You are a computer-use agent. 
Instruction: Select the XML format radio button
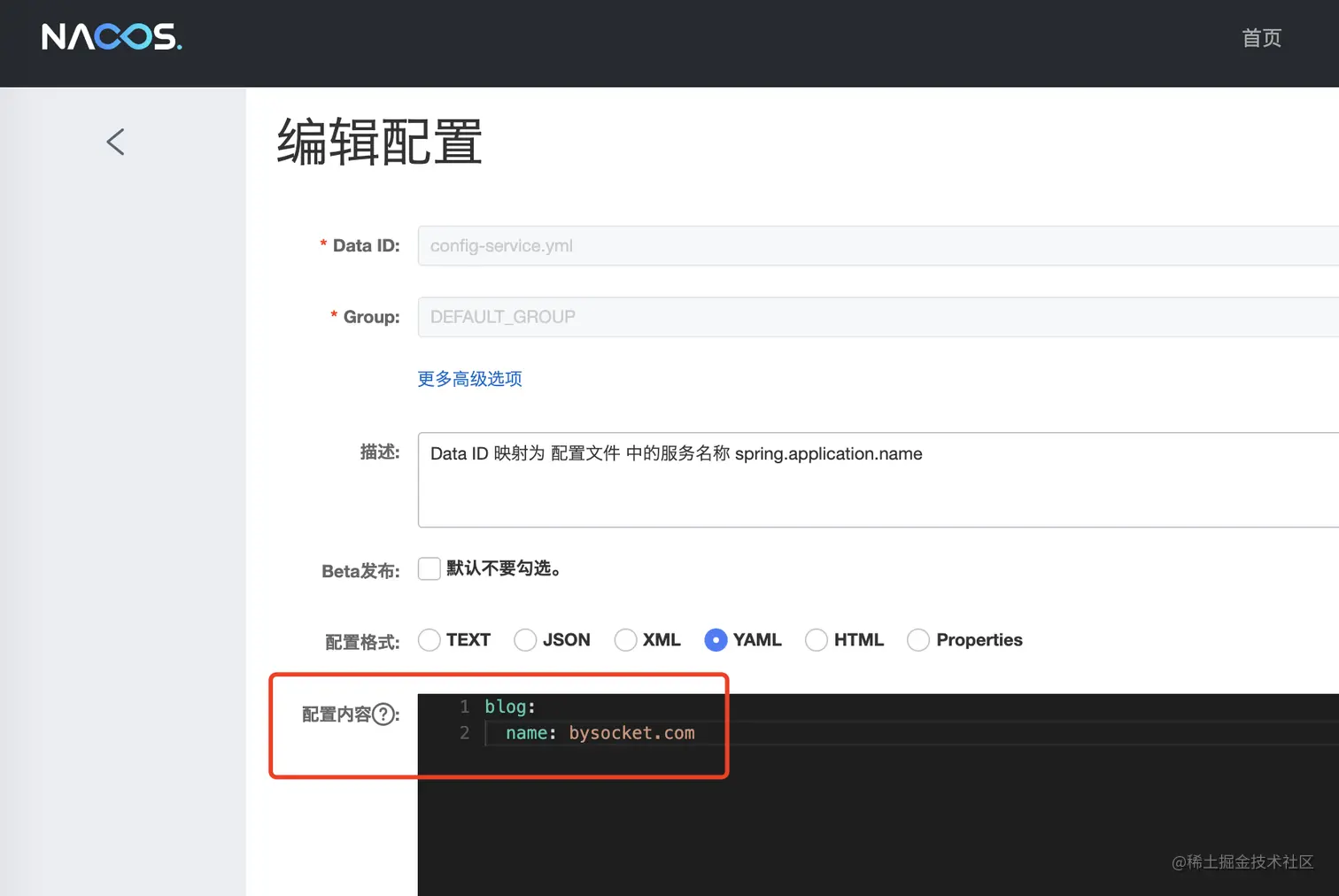coord(625,640)
